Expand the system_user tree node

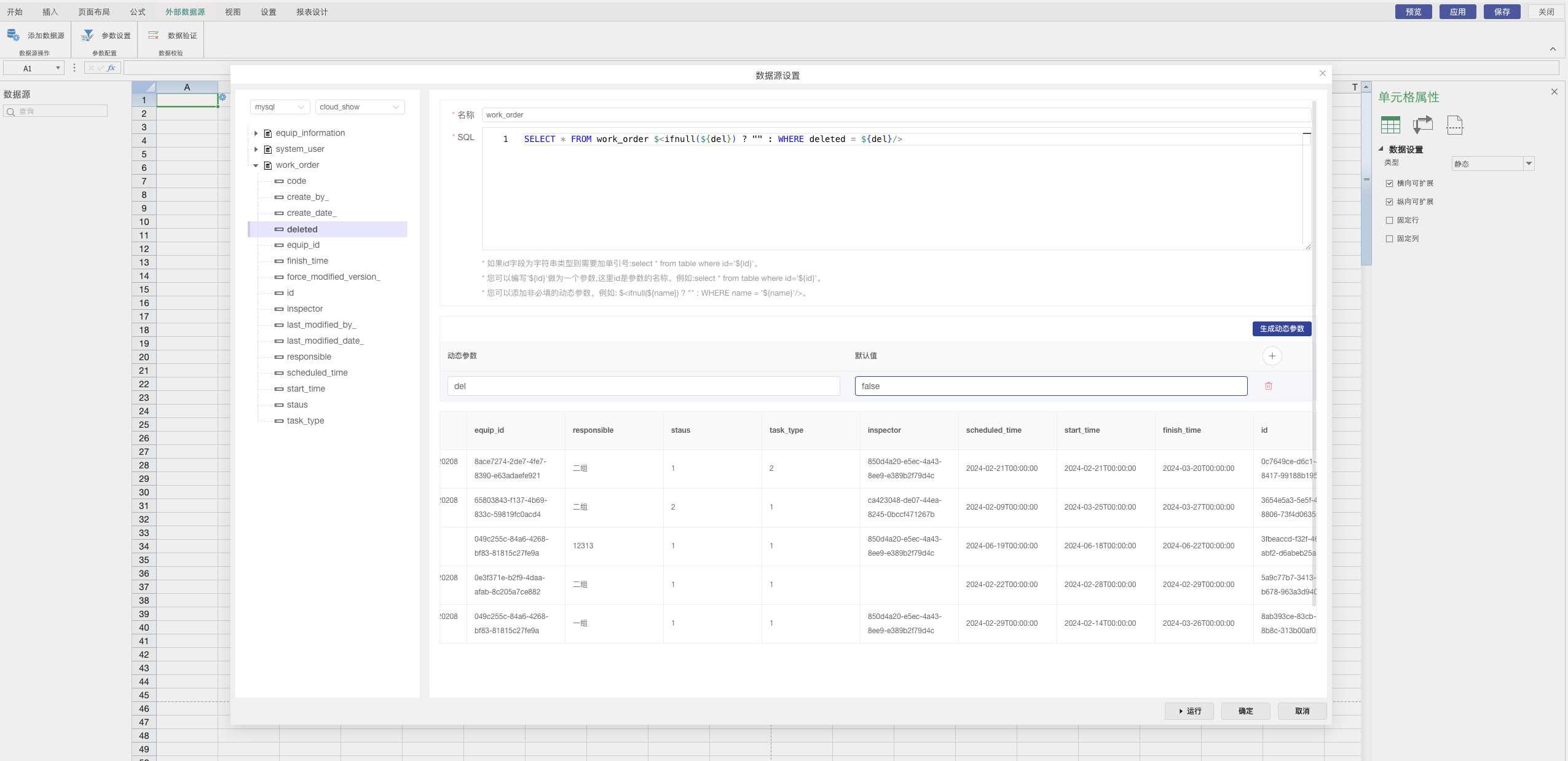click(x=256, y=149)
